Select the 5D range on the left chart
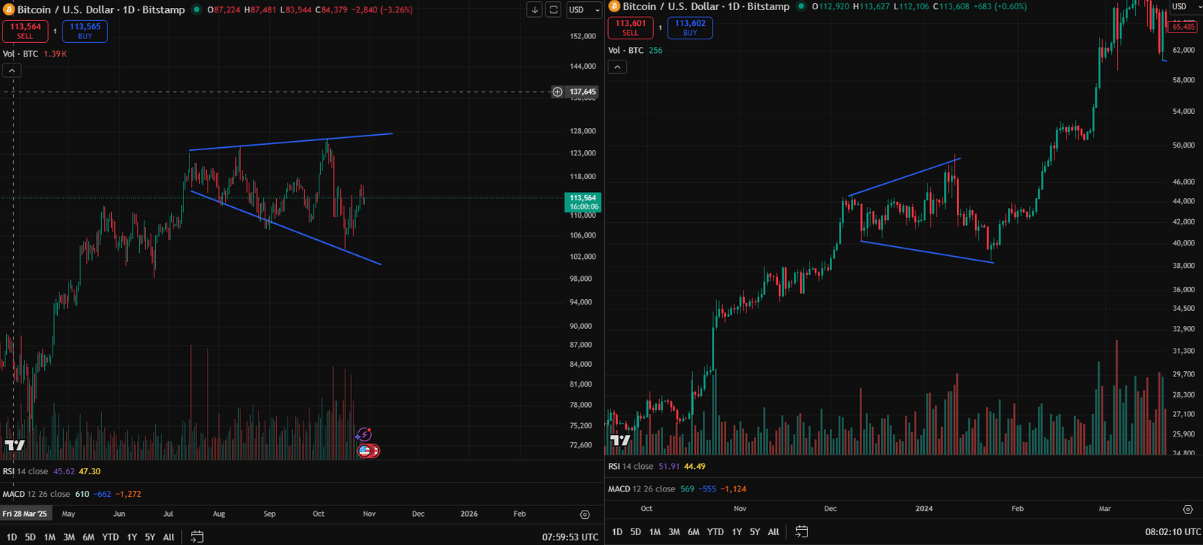 click(x=30, y=537)
